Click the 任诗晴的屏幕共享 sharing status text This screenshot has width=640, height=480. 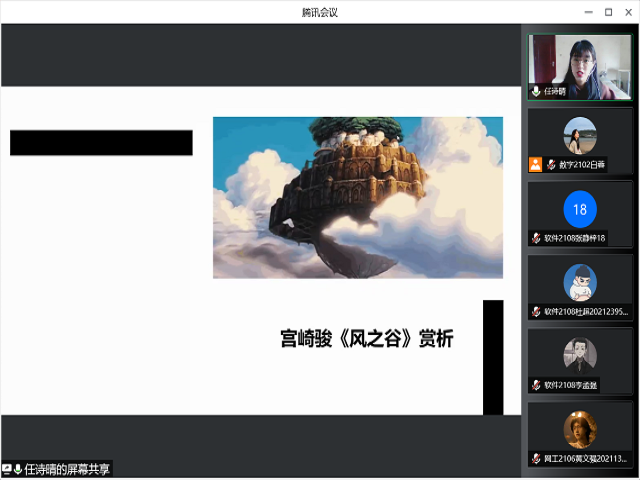pos(67,469)
